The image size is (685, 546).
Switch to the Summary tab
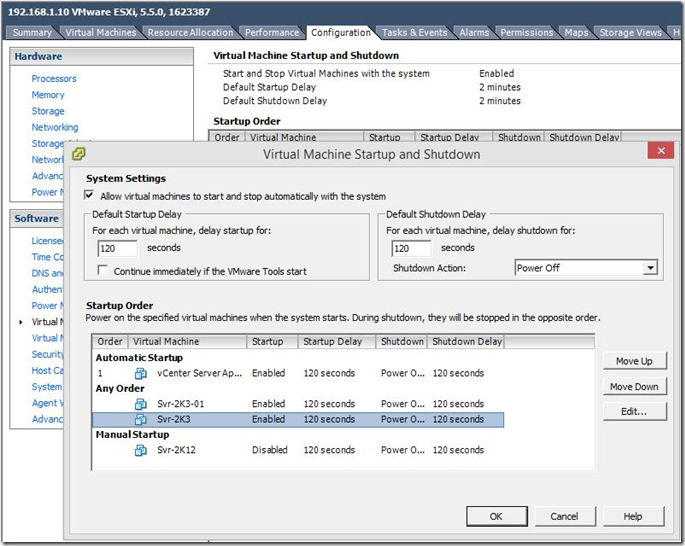tap(32, 33)
